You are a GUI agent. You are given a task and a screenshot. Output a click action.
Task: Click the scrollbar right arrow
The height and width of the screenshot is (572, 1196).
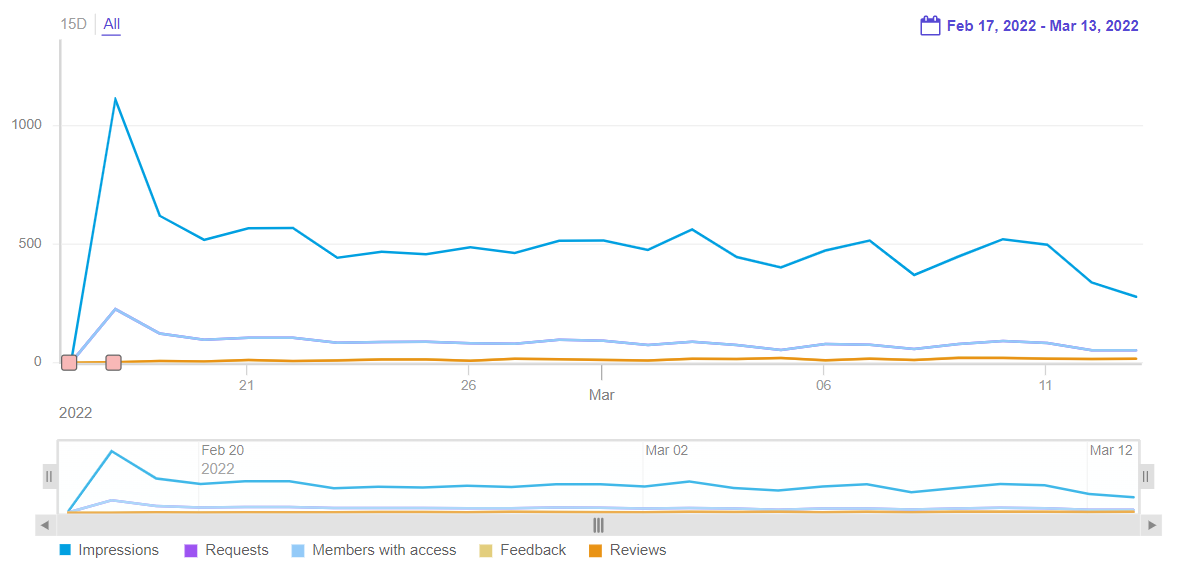coord(1152,525)
